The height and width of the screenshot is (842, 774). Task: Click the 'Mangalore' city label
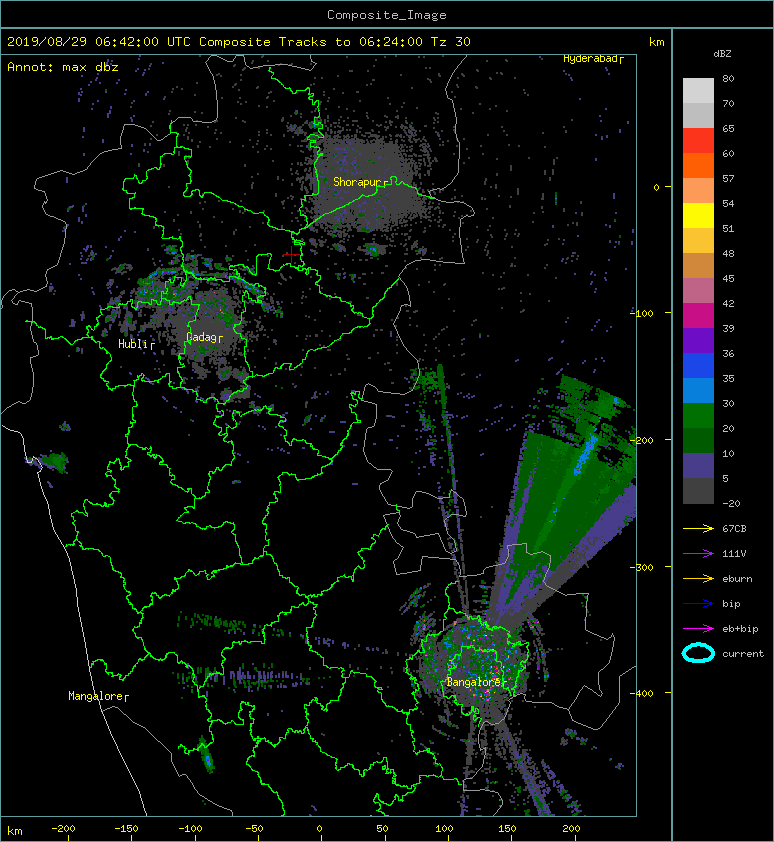[96, 696]
